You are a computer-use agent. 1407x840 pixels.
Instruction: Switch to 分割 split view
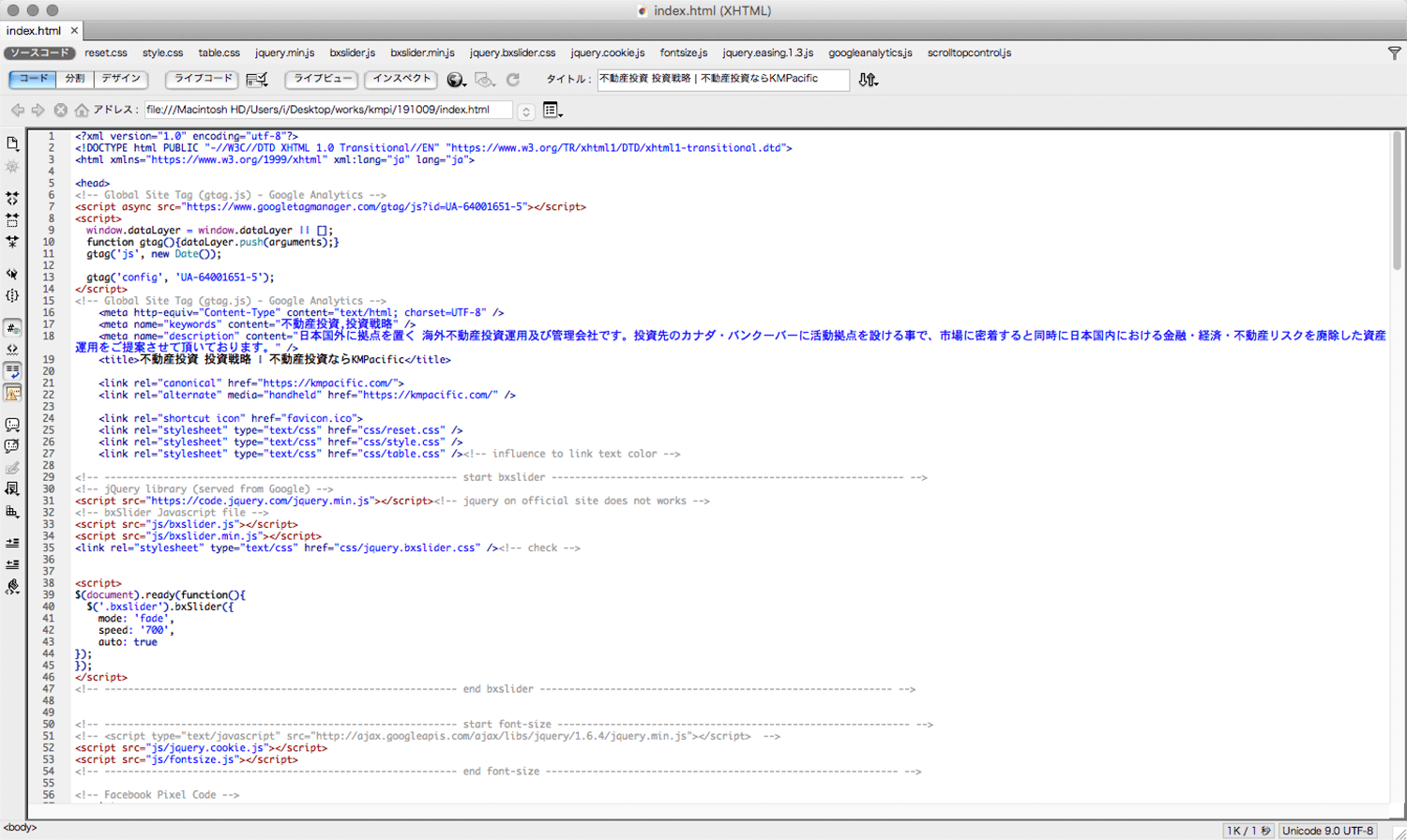[x=75, y=80]
